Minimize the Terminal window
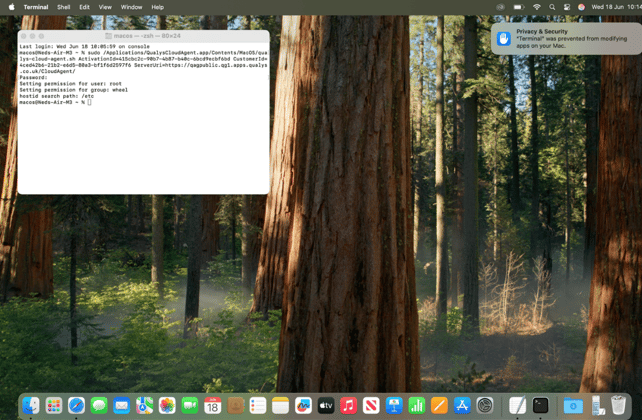 (x=32, y=36)
